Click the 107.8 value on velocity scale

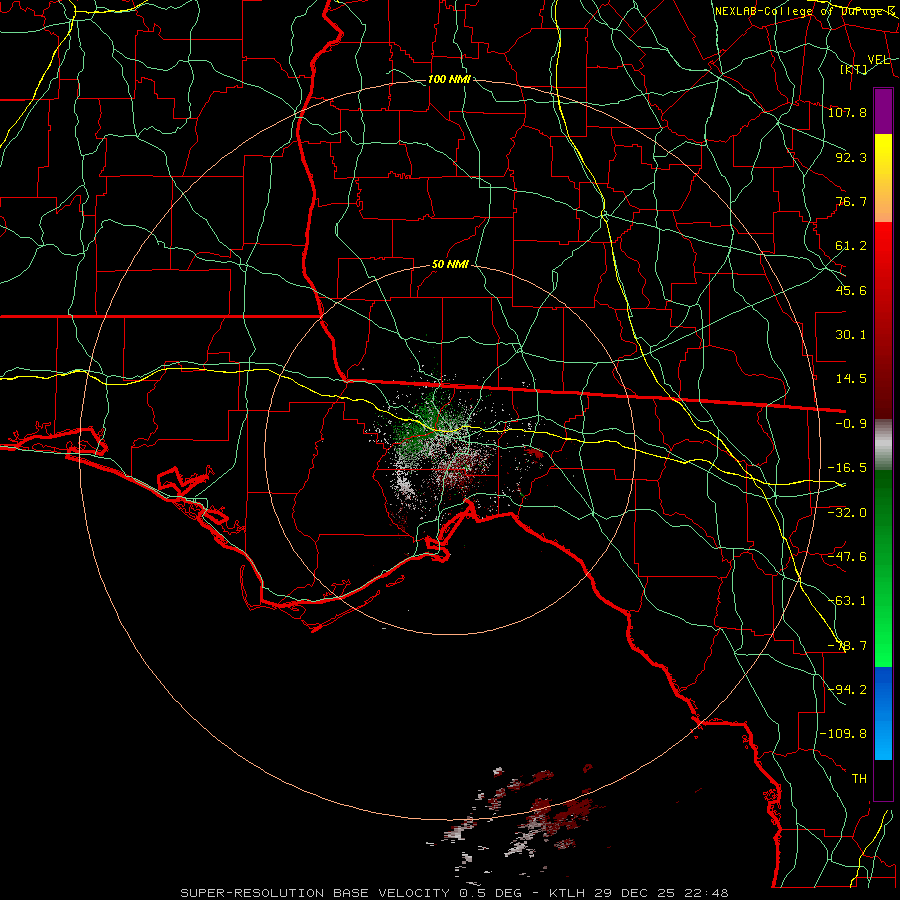tap(847, 112)
